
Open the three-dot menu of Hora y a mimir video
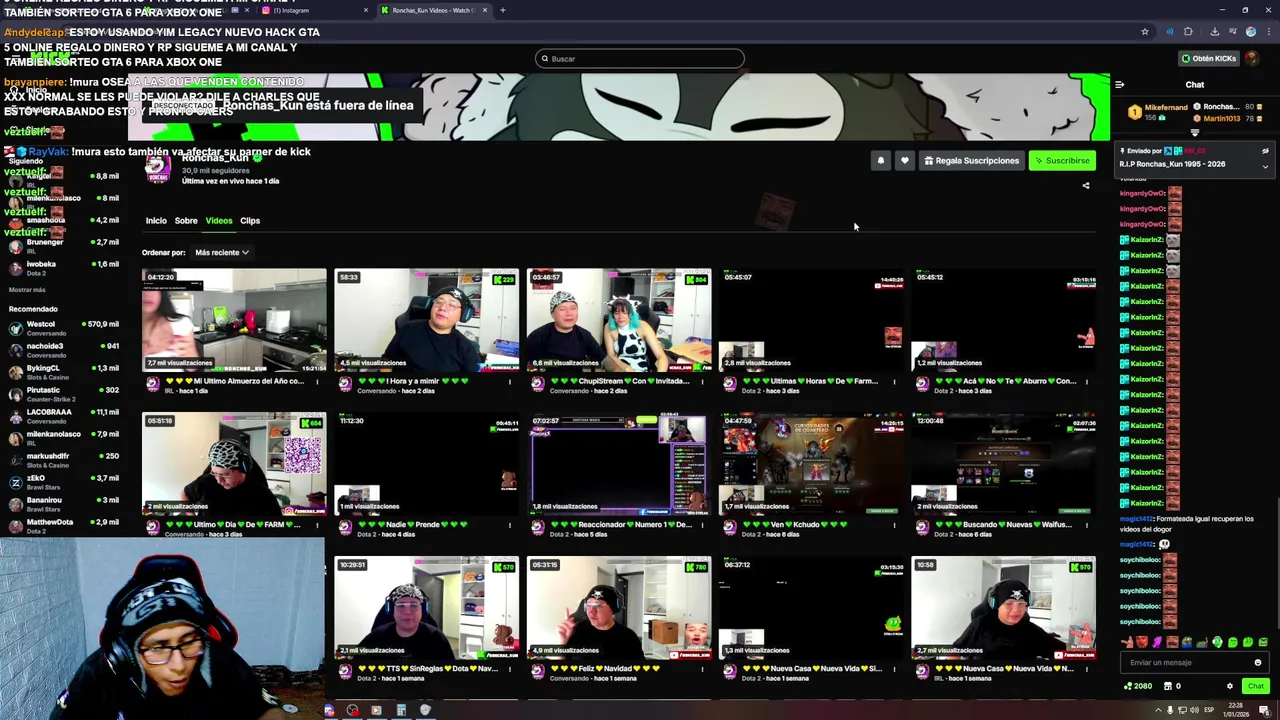coord(510,381)
